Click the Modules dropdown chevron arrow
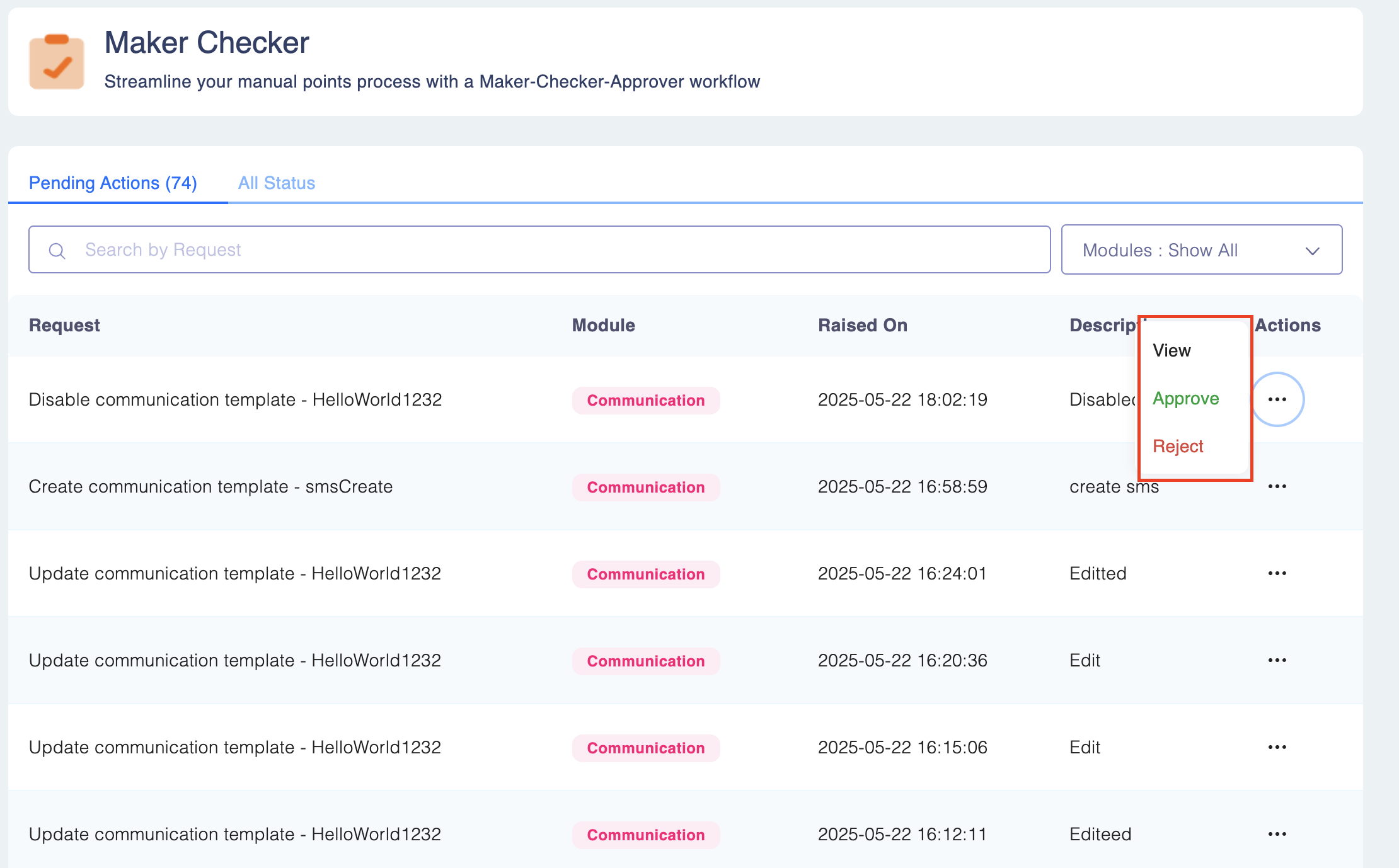Image resolution: width=1399 pixels, height=868 pixels. click(1312, 251)
